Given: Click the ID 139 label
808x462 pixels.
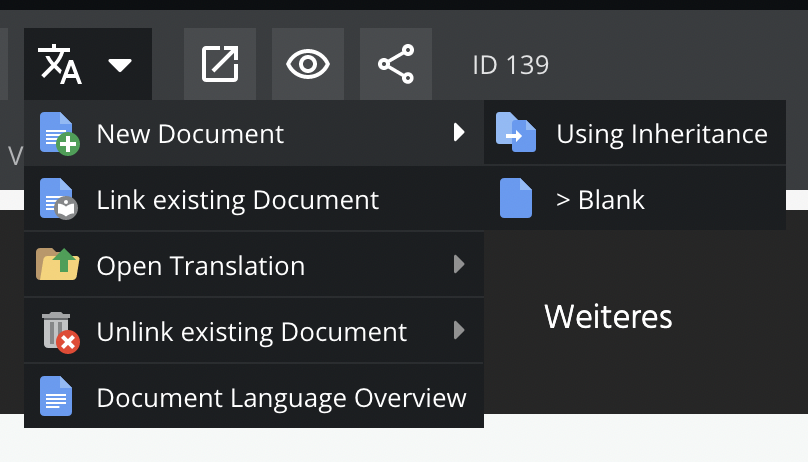Looking at the screenshot, I should point(510,66).
